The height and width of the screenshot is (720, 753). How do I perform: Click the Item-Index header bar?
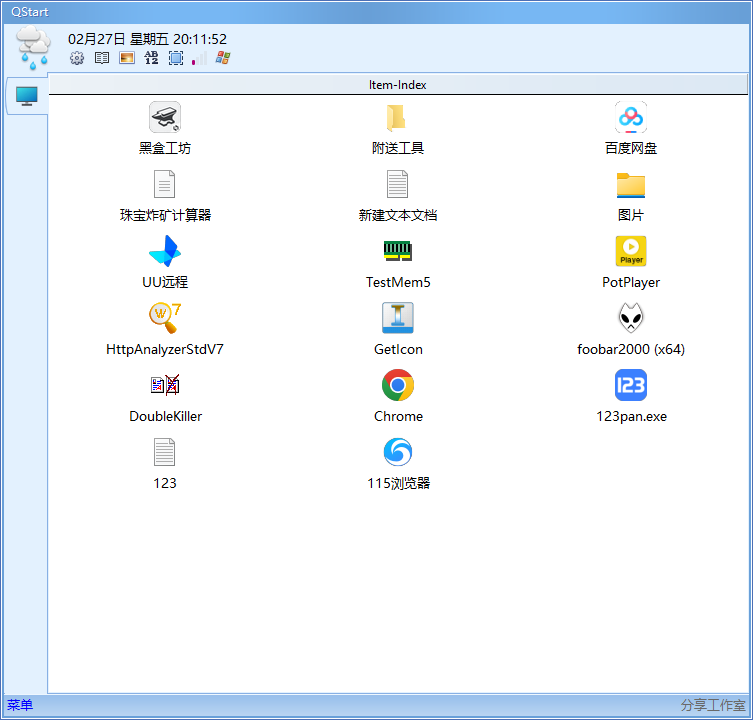point(398,85)
